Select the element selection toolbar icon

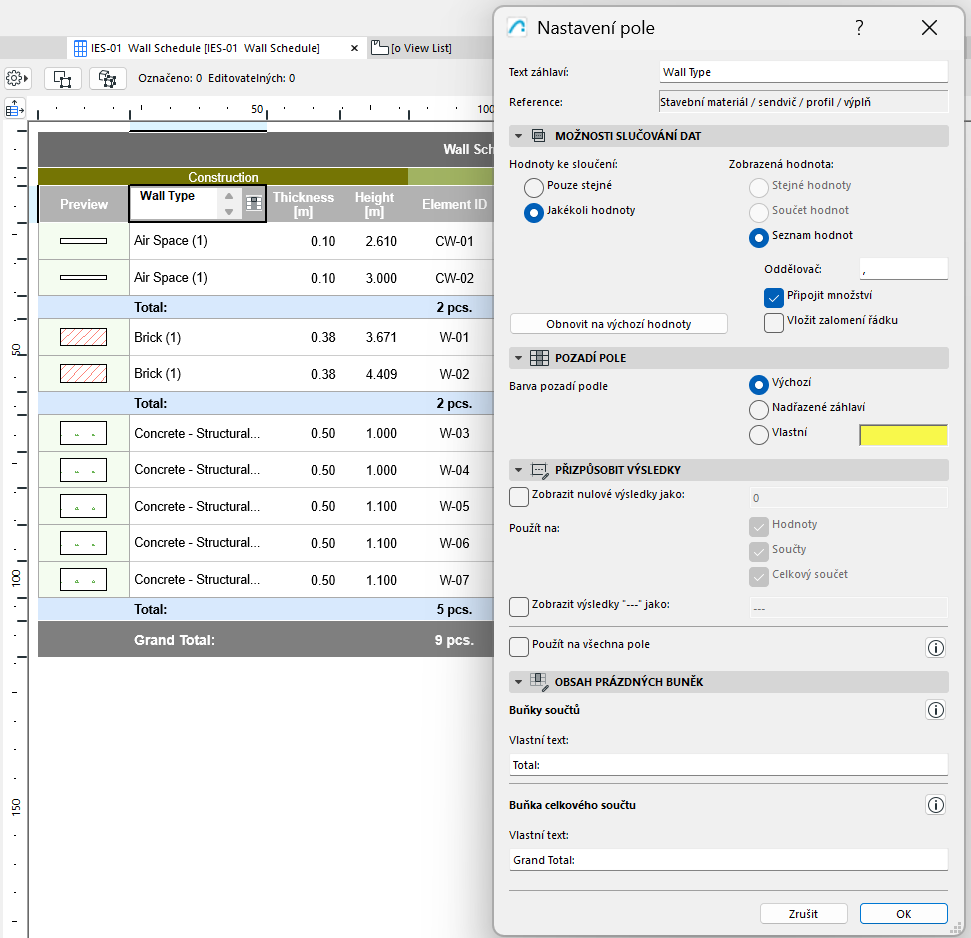tap(62, 77)
